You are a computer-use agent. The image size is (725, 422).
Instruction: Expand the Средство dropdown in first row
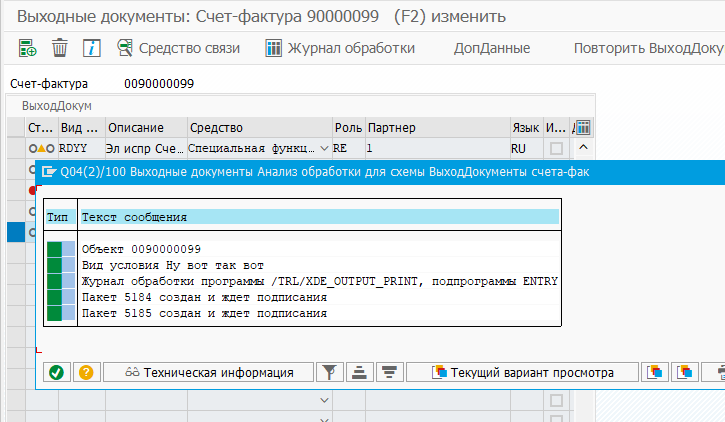coord(323,148)
